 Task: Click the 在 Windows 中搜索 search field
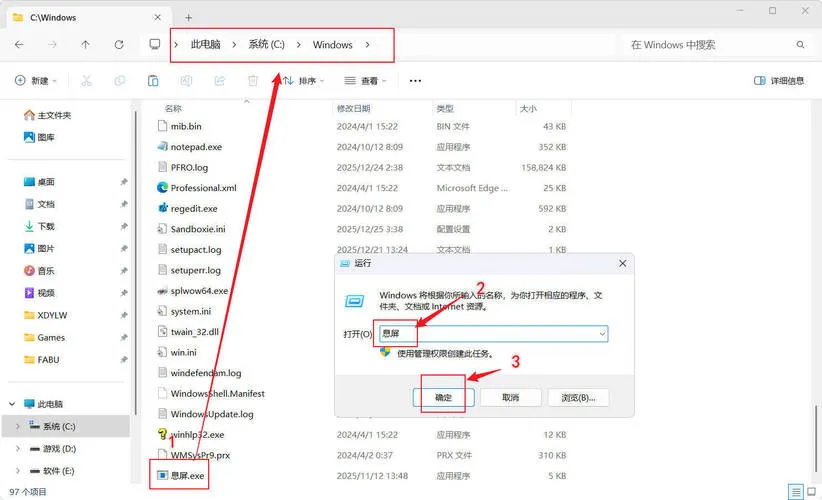pyautogui.click(x=705, y=45)
